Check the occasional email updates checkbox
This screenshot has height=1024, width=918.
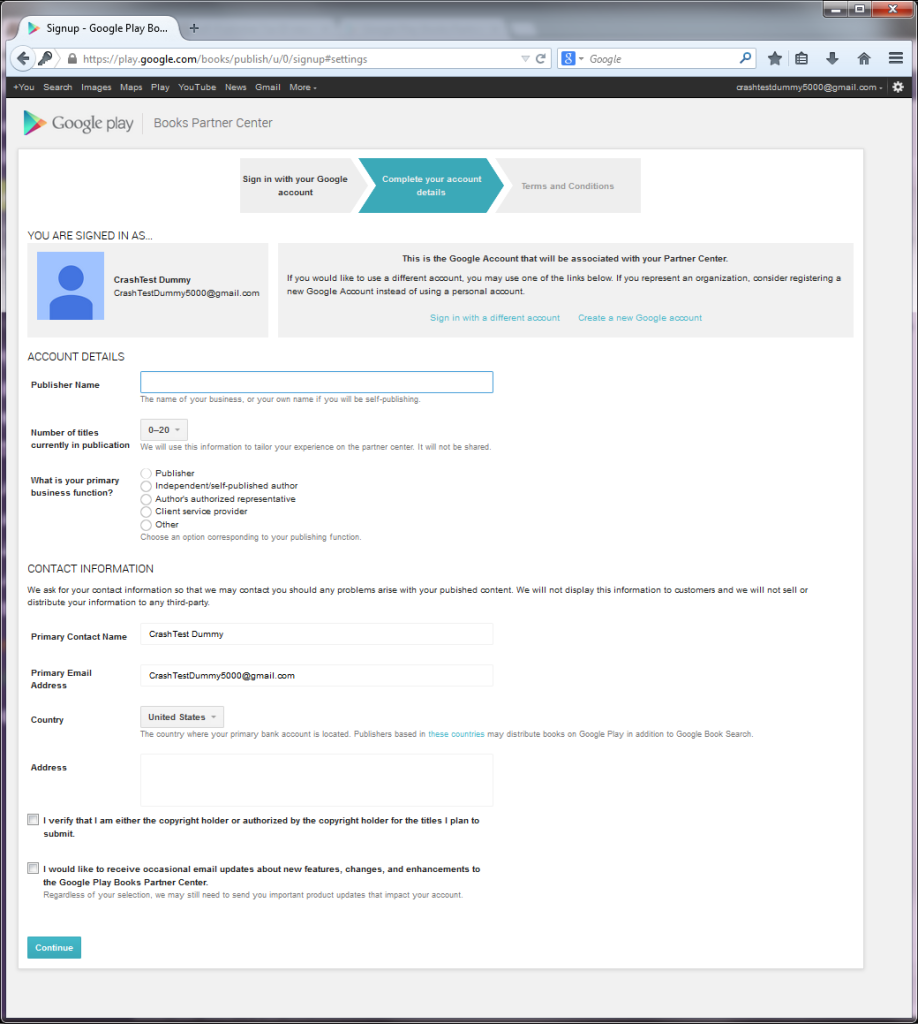[33, 868]
